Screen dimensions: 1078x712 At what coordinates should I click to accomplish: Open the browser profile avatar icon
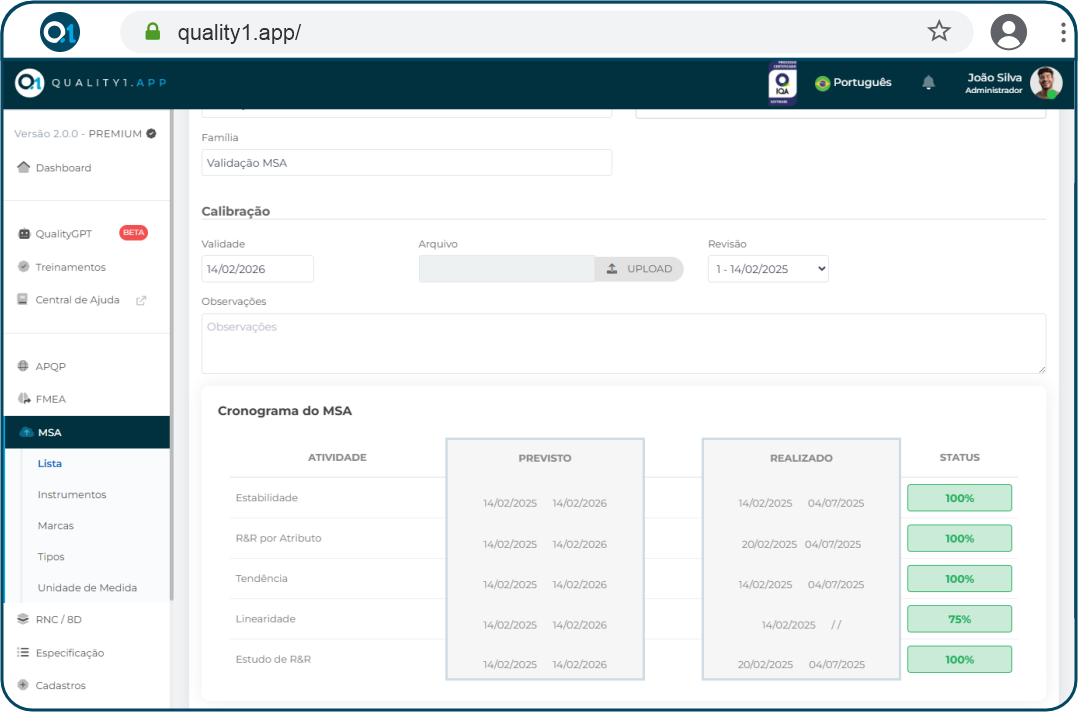(1008, 32)
